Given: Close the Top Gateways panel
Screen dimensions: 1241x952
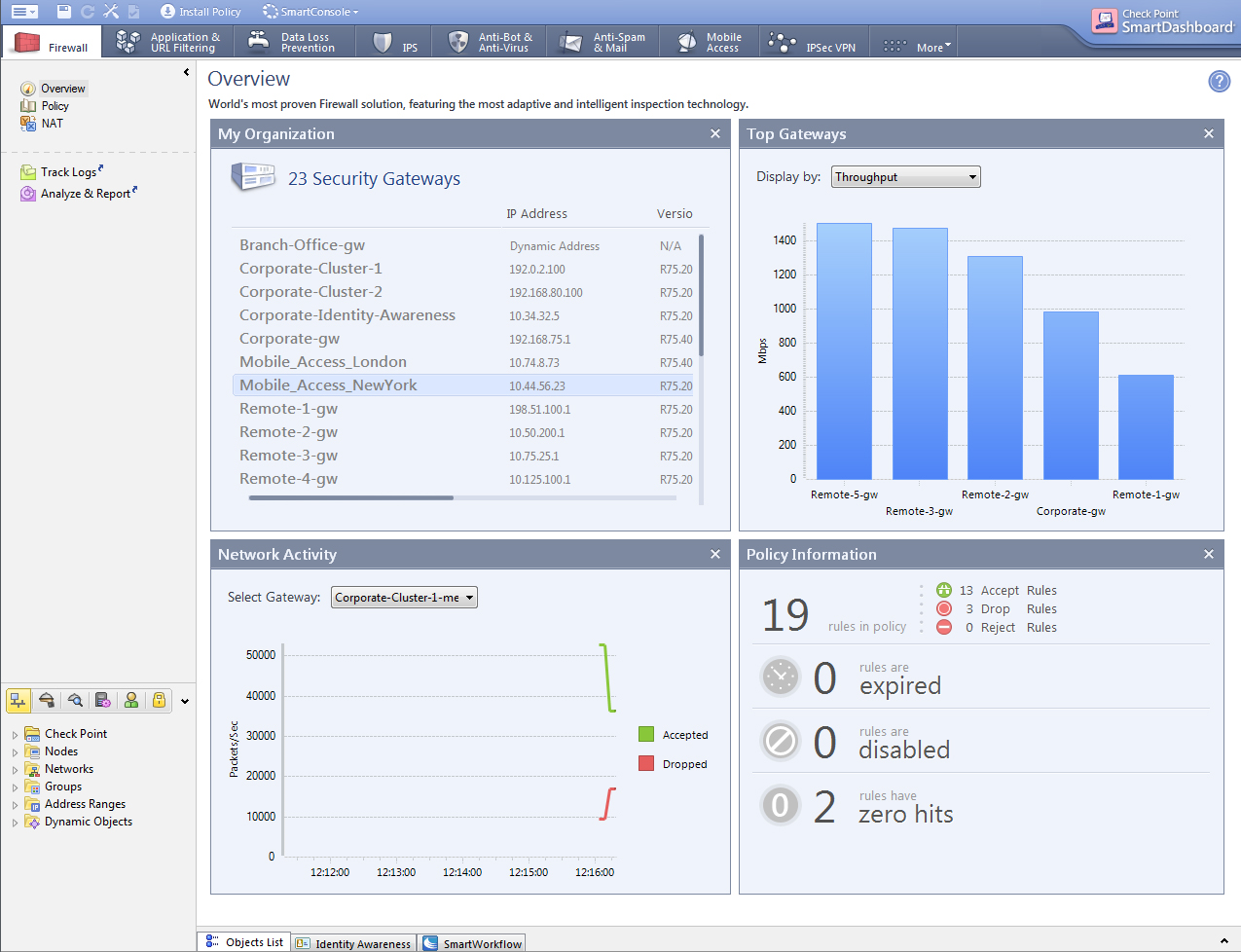Looking at the screenshot, I should point(1209,134).
